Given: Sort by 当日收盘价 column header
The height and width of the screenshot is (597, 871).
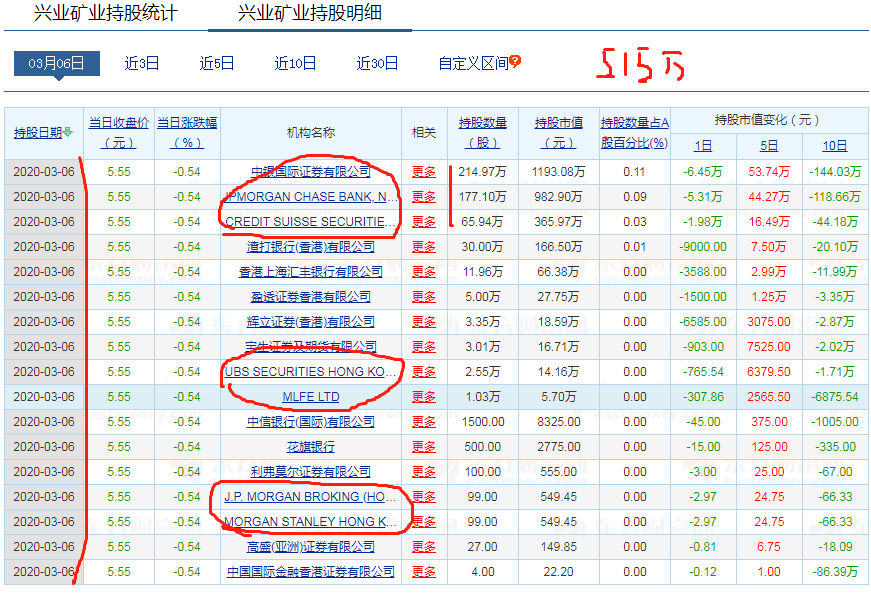Looking at the screenshot, I should pyautogui.click(x=119, y=133).
